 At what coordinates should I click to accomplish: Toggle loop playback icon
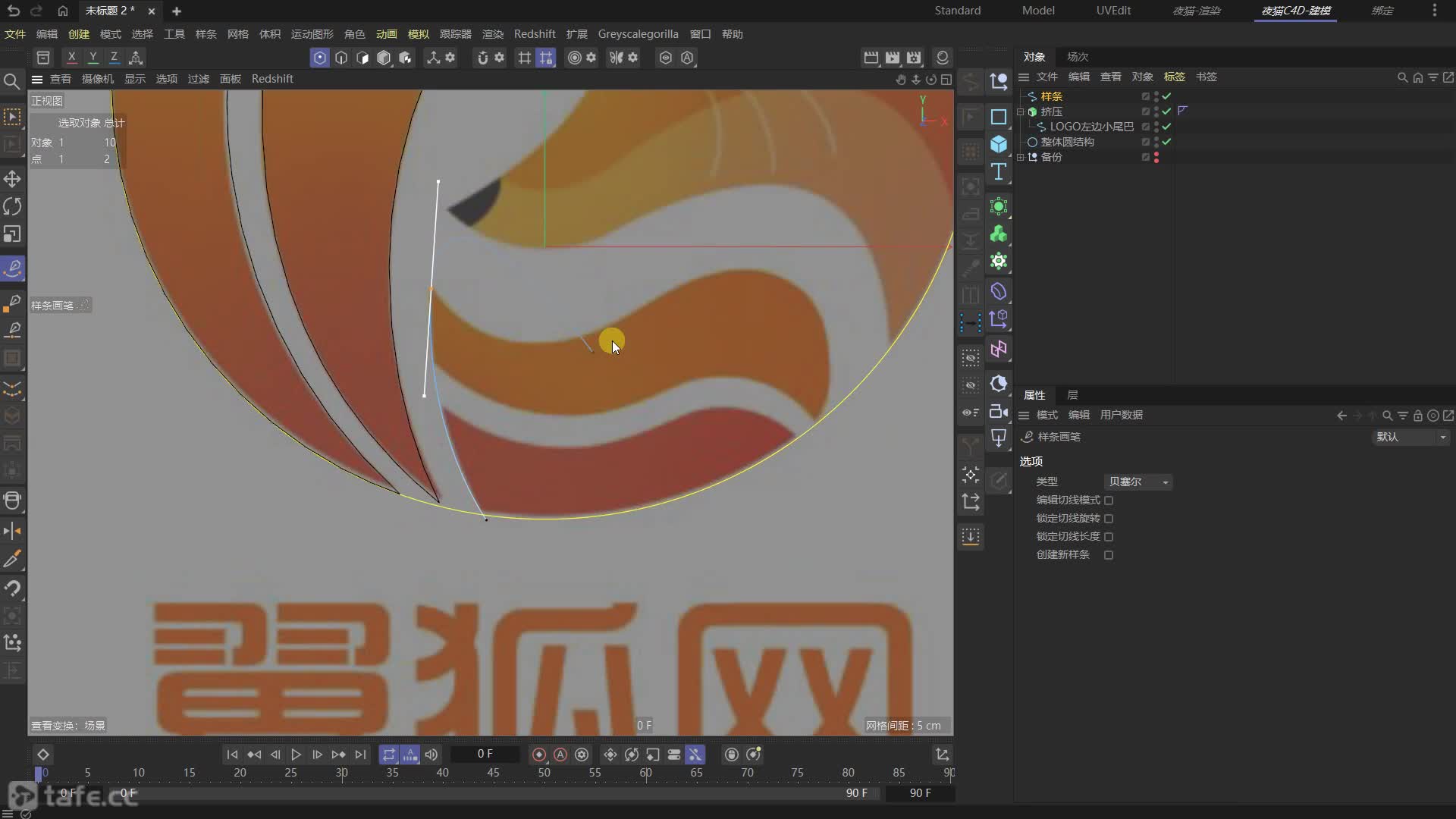coord(389,755)
